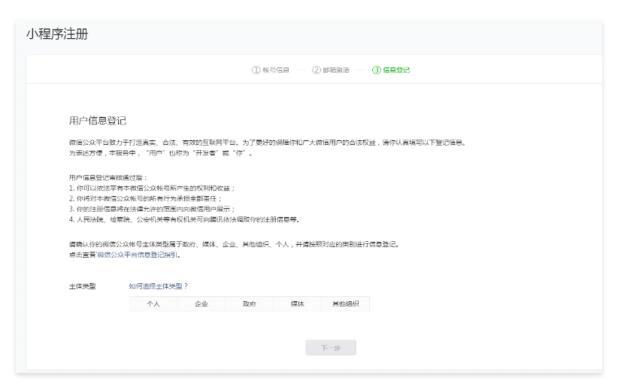Click the 用户信息登记 heading

coord(98,121)
